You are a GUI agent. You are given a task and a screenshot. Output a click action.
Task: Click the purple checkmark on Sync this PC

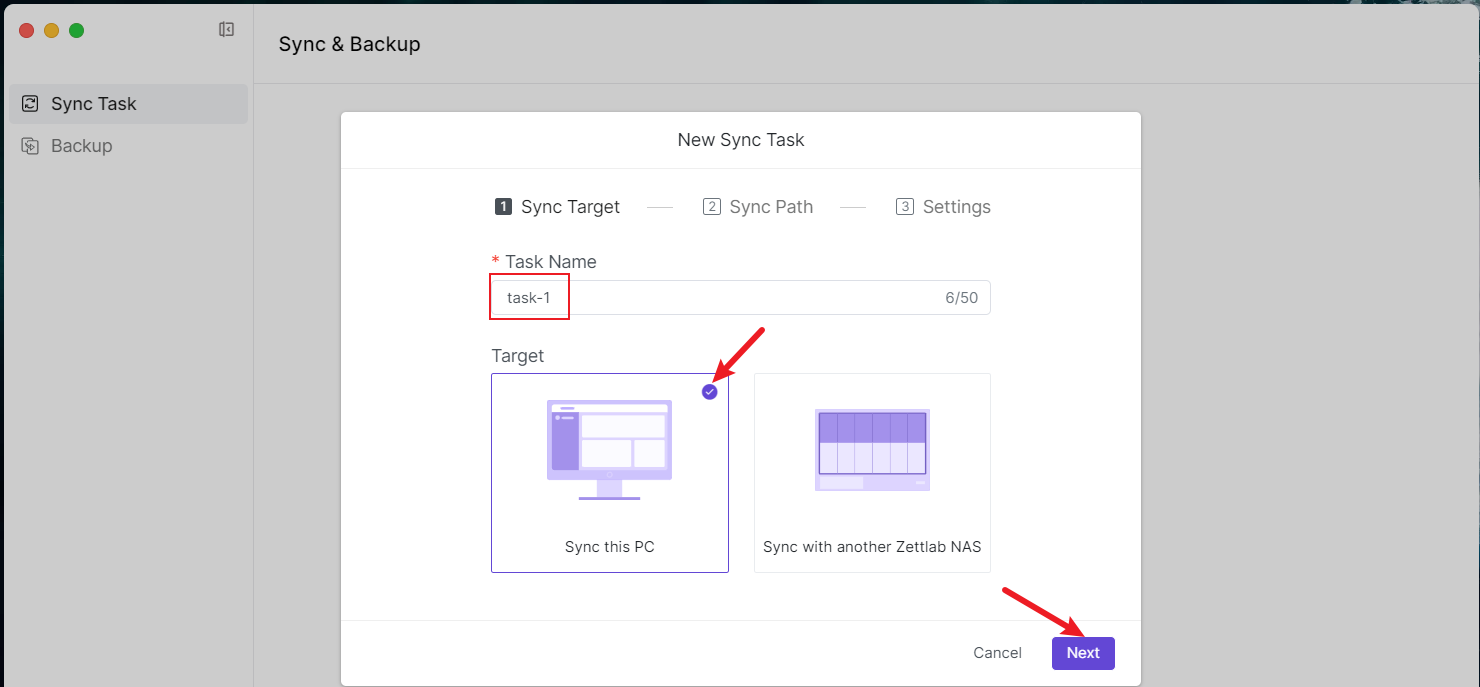tap(710, 392)
